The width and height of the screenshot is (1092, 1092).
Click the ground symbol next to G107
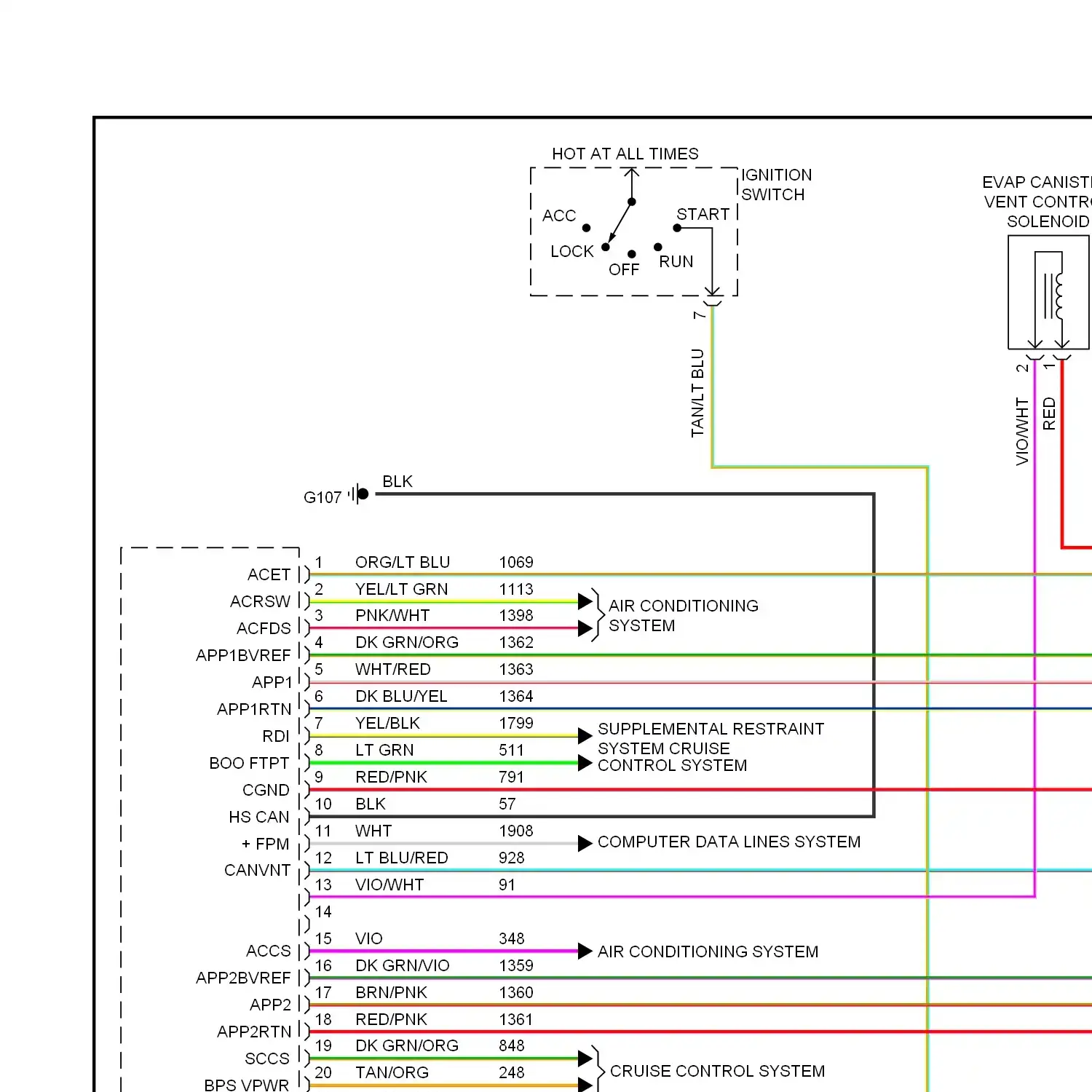point(358,494)
